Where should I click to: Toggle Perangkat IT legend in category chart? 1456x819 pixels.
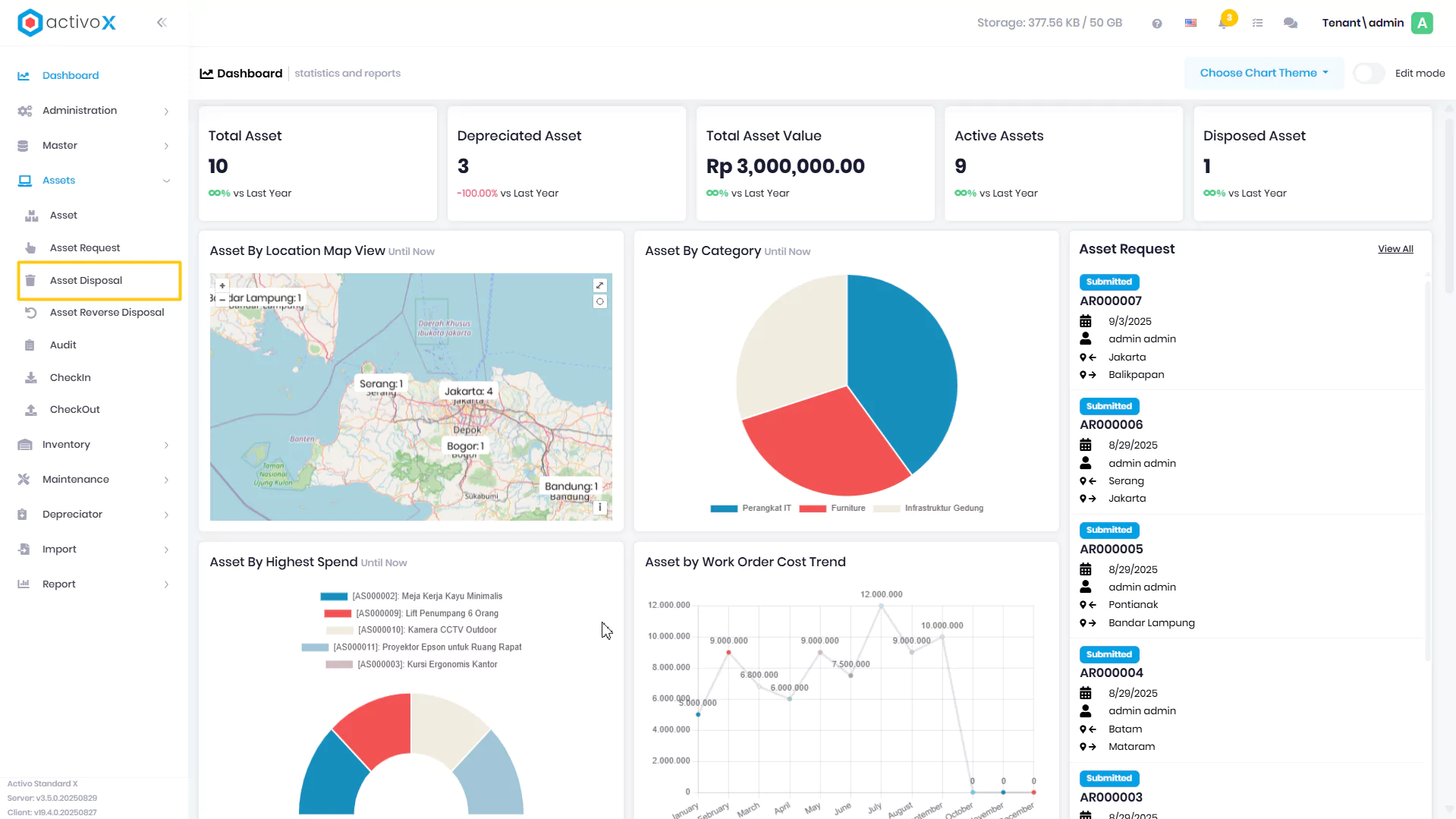pyautogui.click(x=750, y=509)
